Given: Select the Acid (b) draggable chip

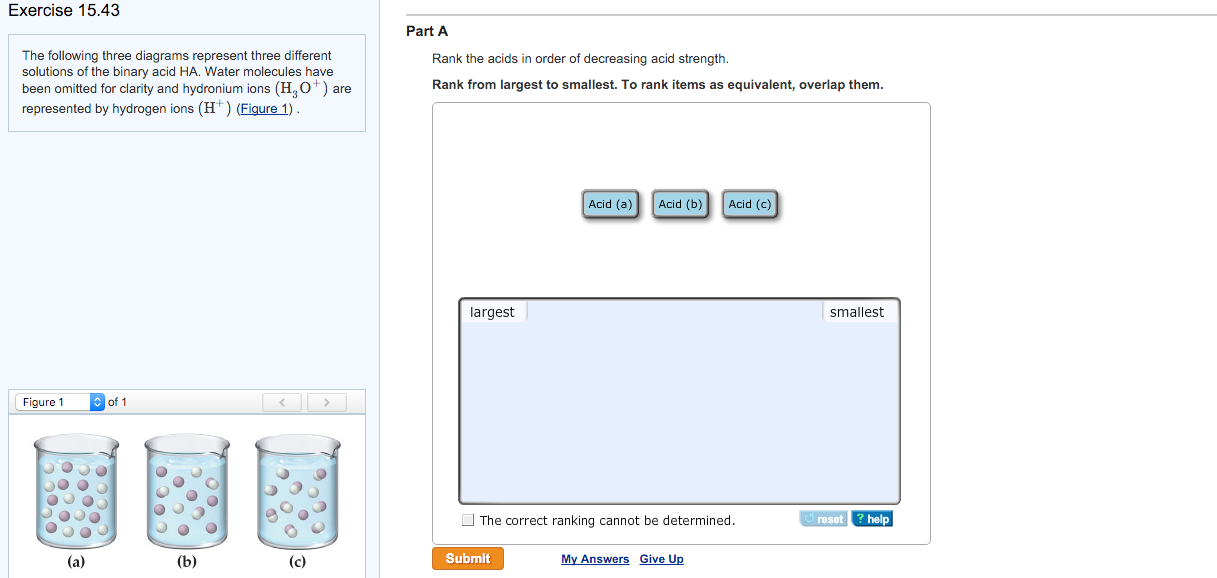Looking at the screenshot, I should 679,203.
